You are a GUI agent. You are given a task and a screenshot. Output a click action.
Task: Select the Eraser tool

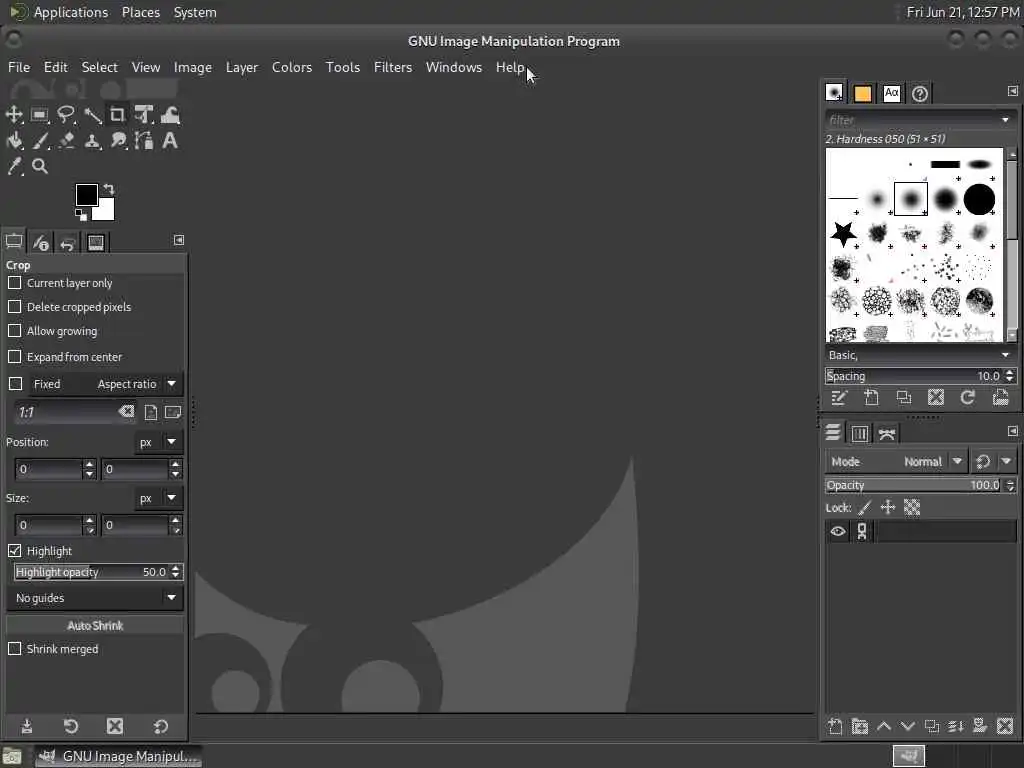pos(65,140)
